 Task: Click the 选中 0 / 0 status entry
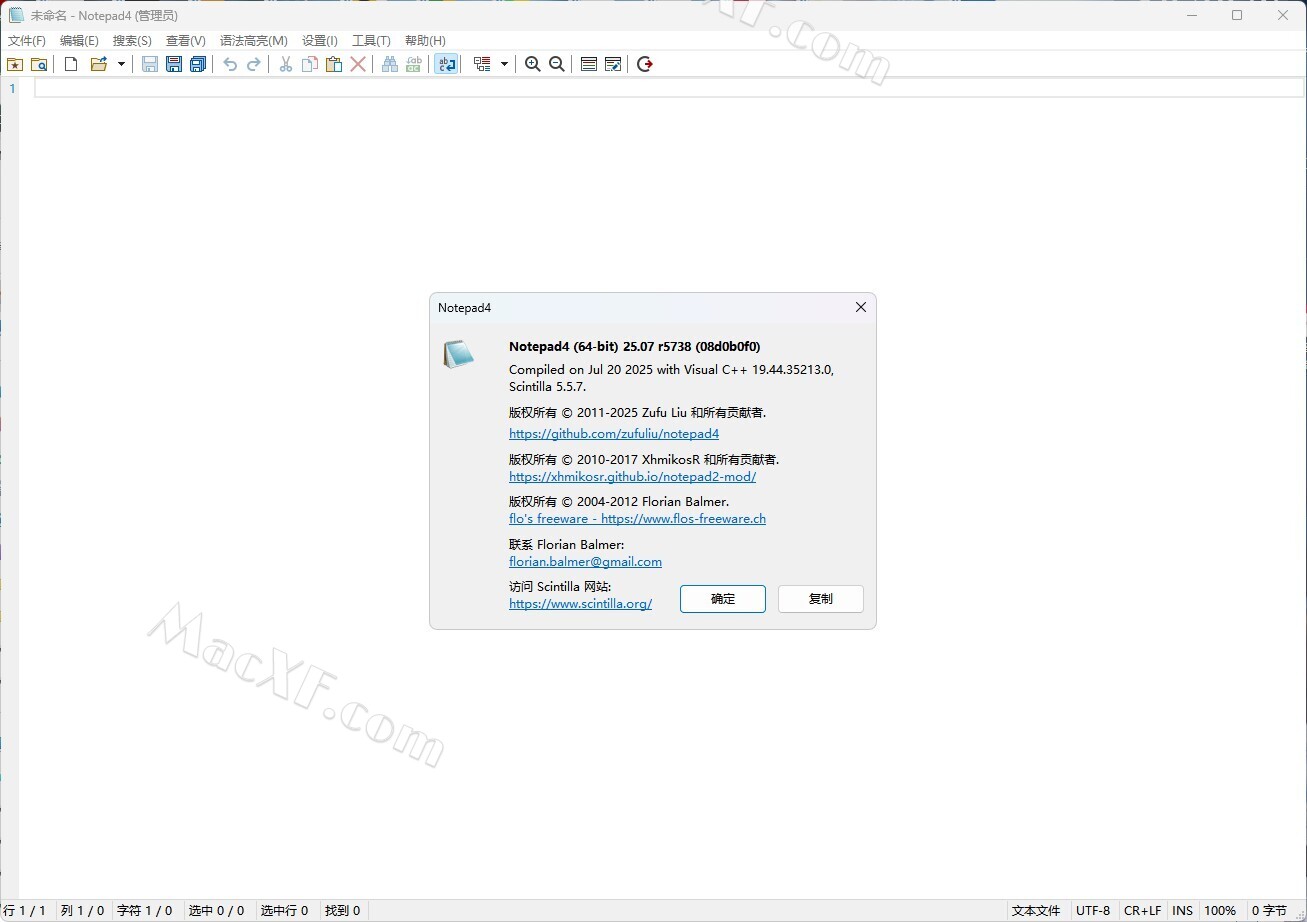click(x=217, y=911)
